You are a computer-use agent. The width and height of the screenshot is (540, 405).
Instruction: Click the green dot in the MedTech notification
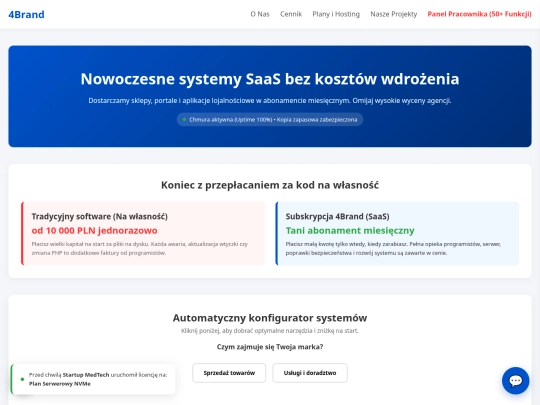22,379
